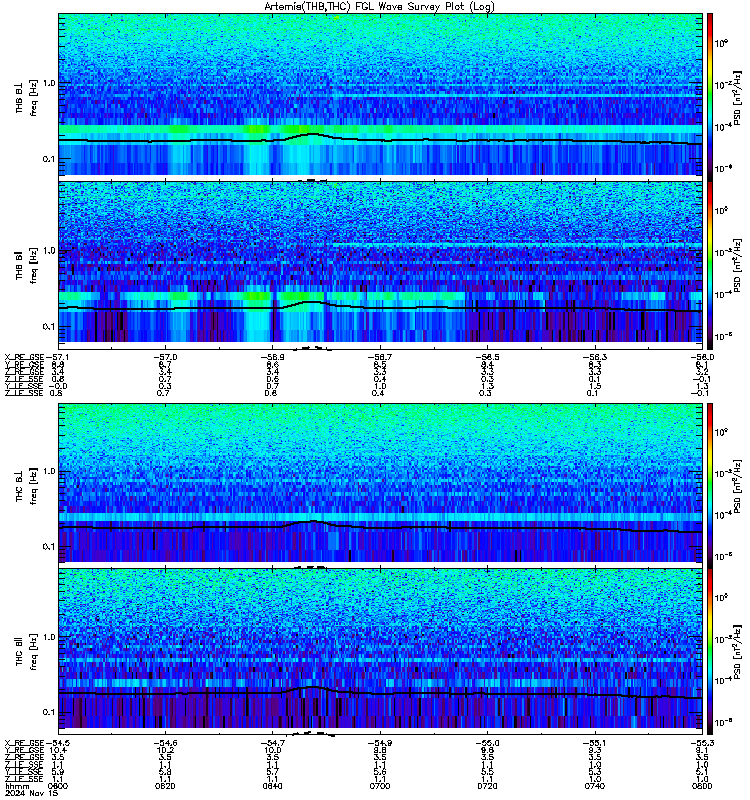750x800 pixels.
Task: Click the black line's peak in the top THB panel
Action: click(312, 134)
